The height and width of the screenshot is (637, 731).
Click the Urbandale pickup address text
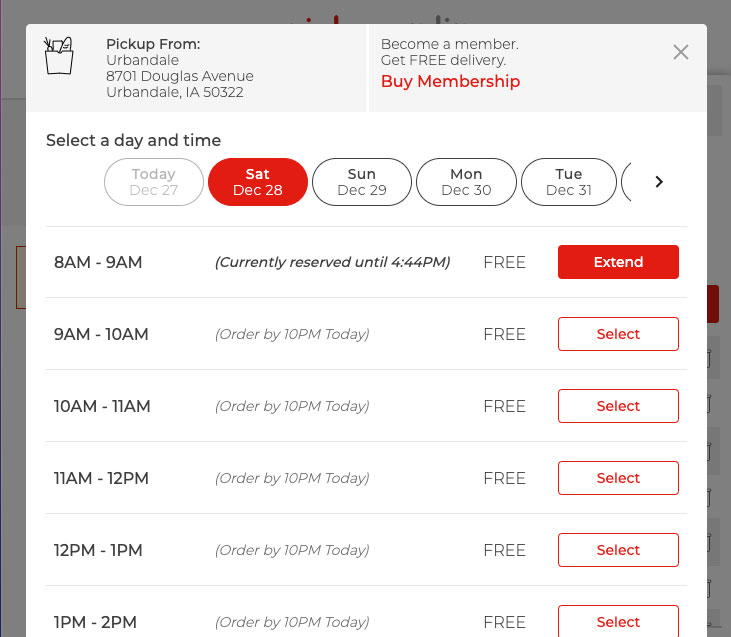[x=179, y=76]
